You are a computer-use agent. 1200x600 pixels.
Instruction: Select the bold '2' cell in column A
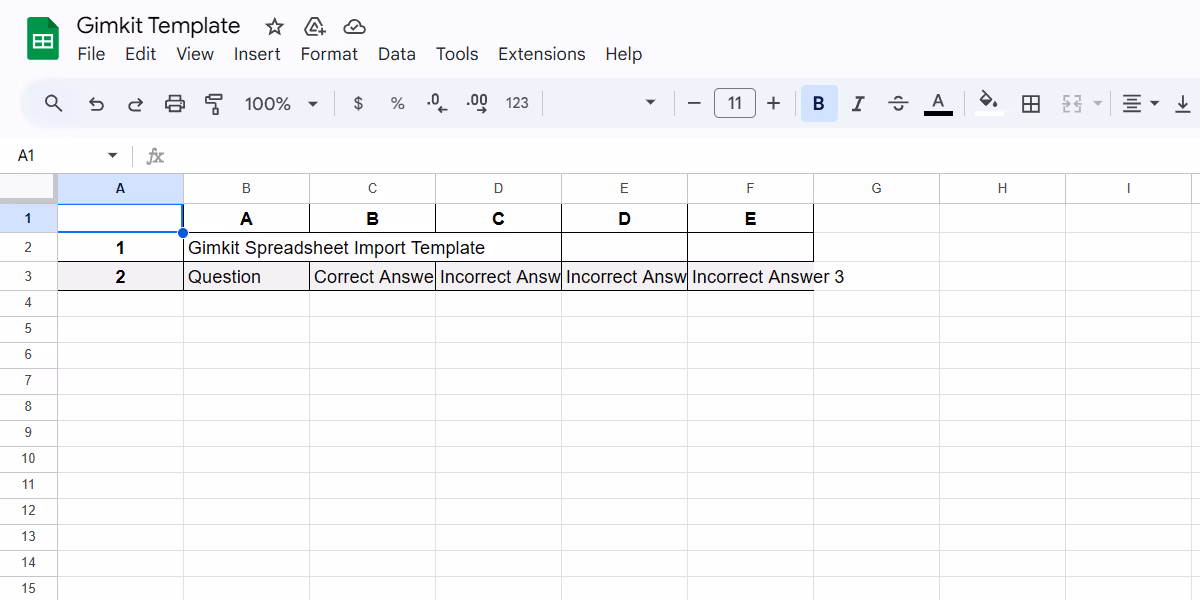click(121, 277)
